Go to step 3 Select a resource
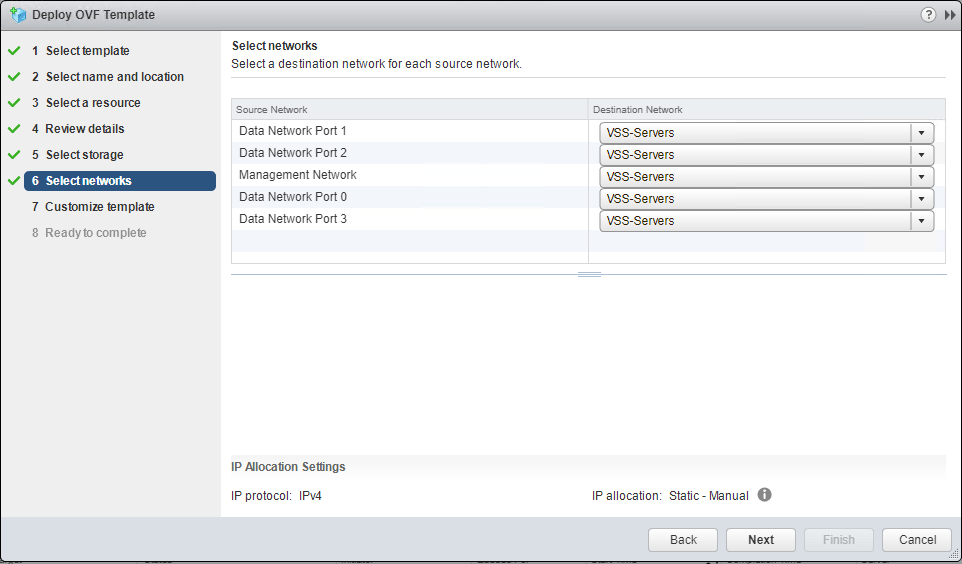 pos(93,103)
